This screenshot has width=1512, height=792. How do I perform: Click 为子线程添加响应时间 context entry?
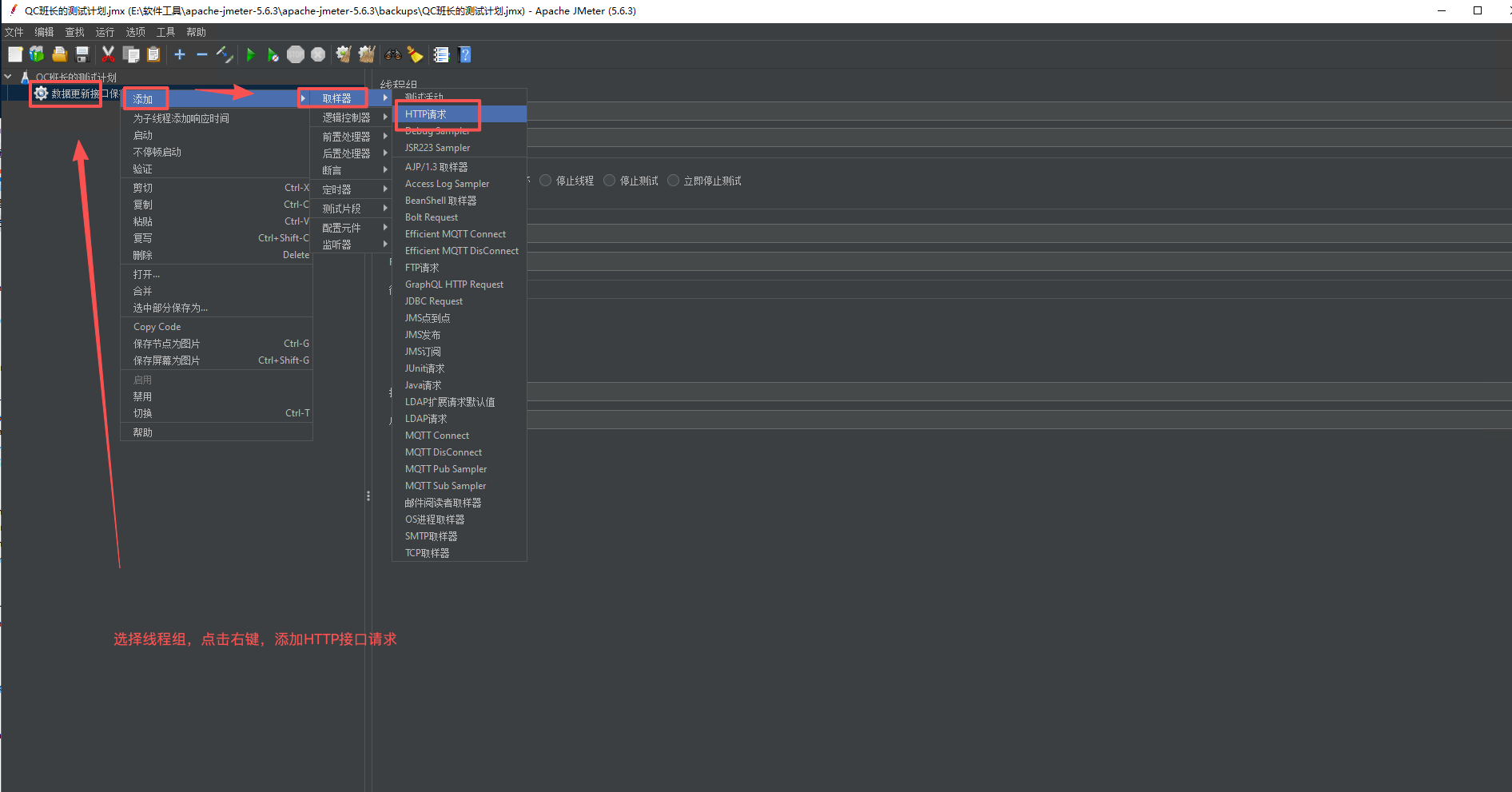pyautogui.click(x=216, y=118)
